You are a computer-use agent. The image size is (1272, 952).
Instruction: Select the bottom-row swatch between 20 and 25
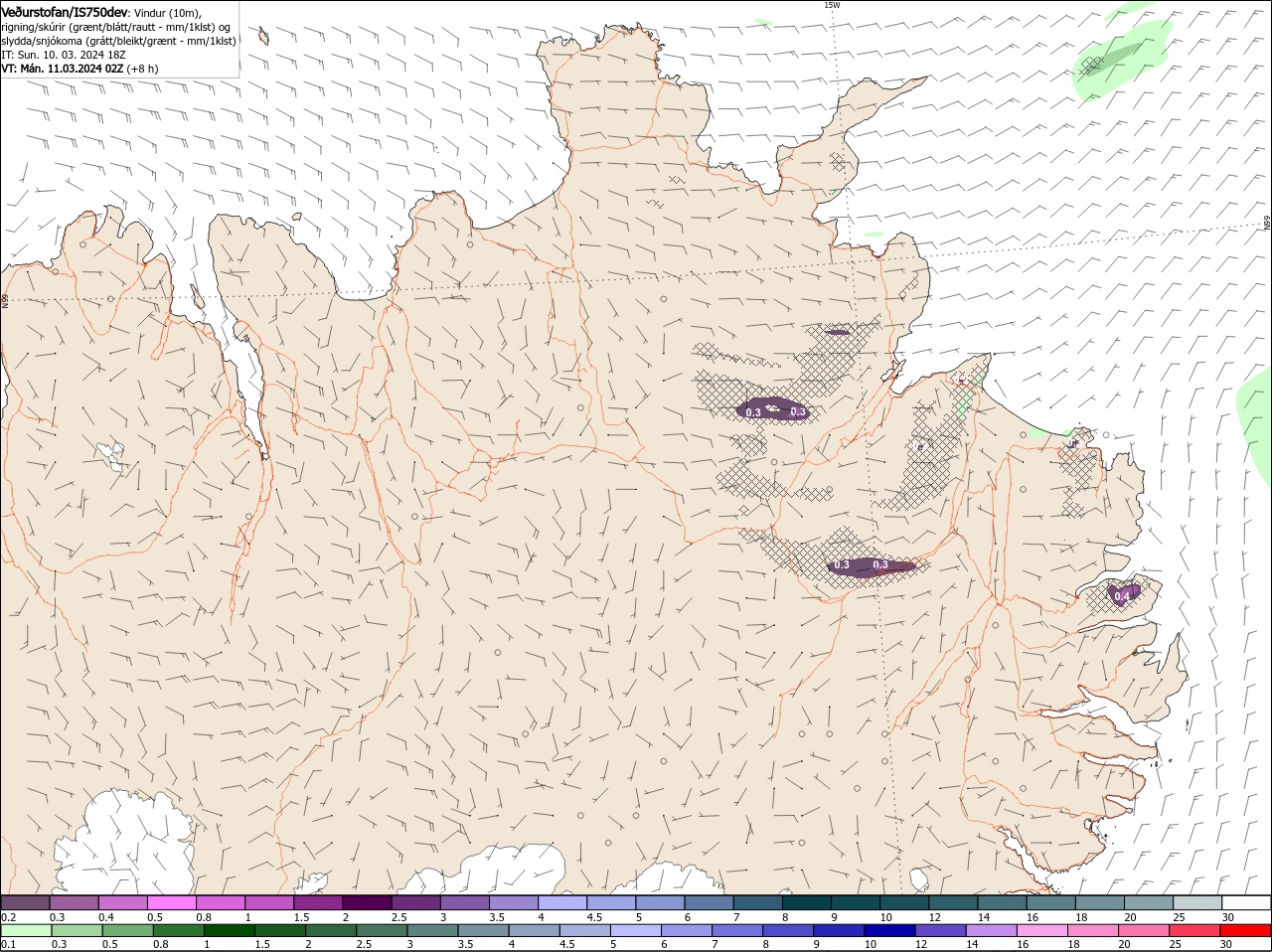[x=1144, y=930]
